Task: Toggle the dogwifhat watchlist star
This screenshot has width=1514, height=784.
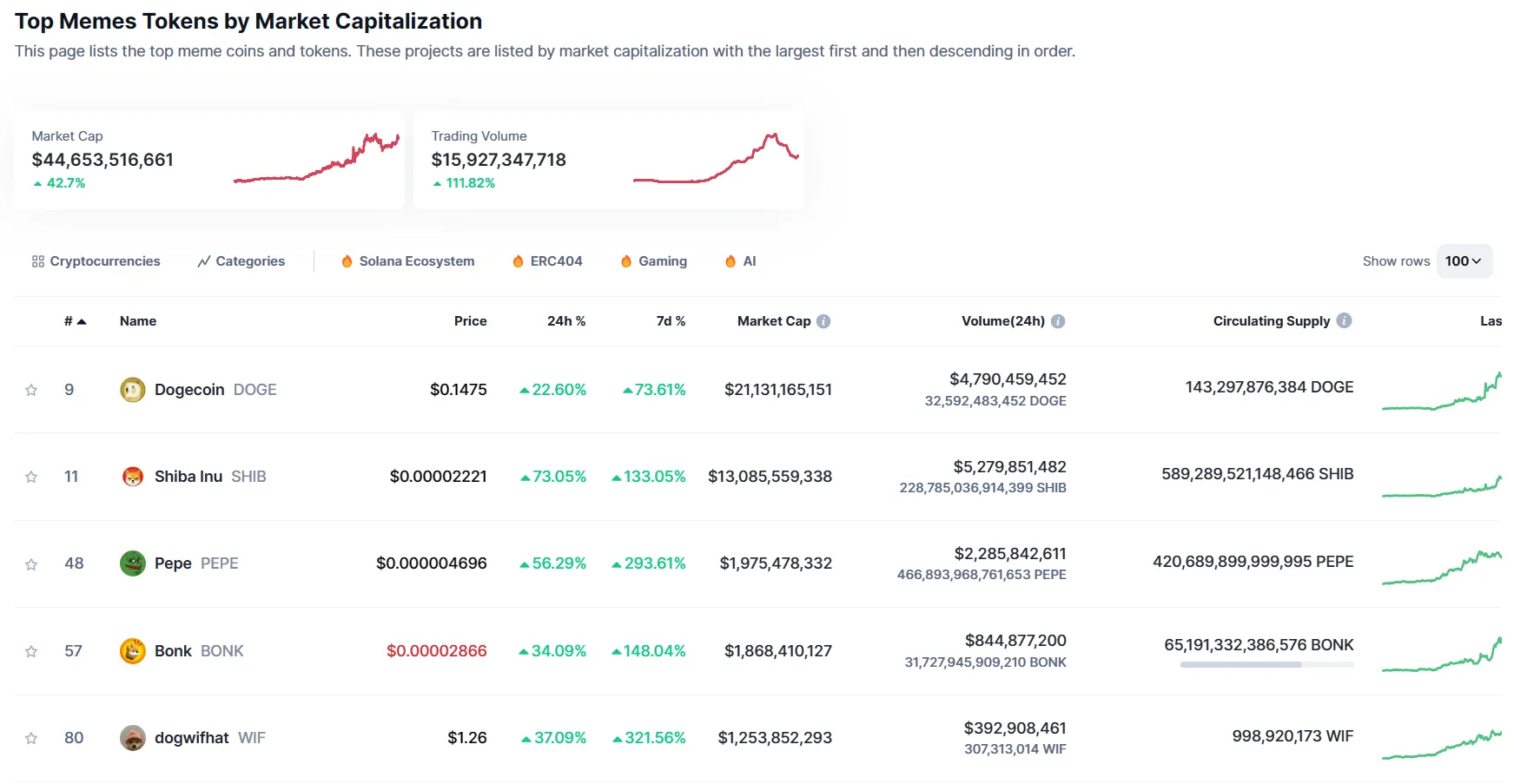Action: click(x=31, y=738)
